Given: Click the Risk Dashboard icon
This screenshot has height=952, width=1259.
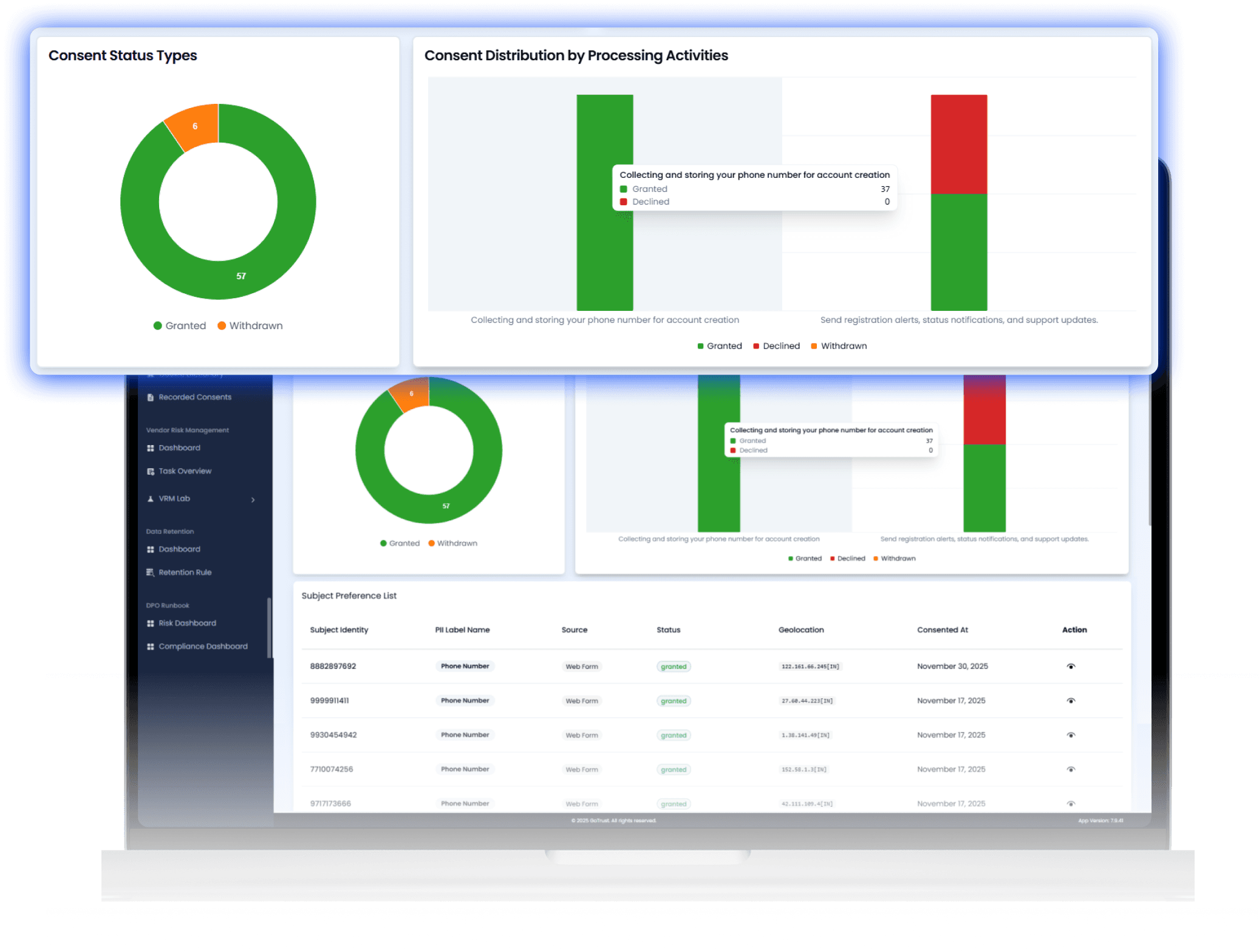Looking at the screenshot, I should pos(150,624).
